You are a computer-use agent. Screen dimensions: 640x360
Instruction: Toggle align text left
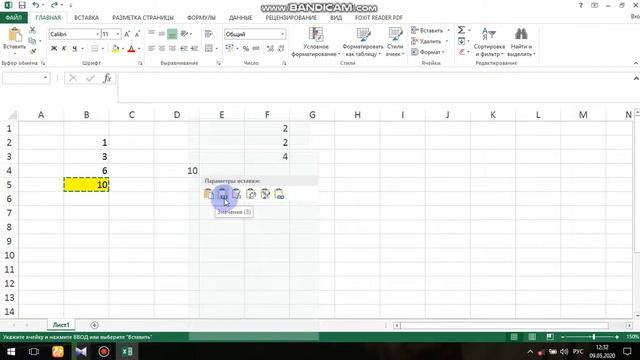click(x=151, y=49)
